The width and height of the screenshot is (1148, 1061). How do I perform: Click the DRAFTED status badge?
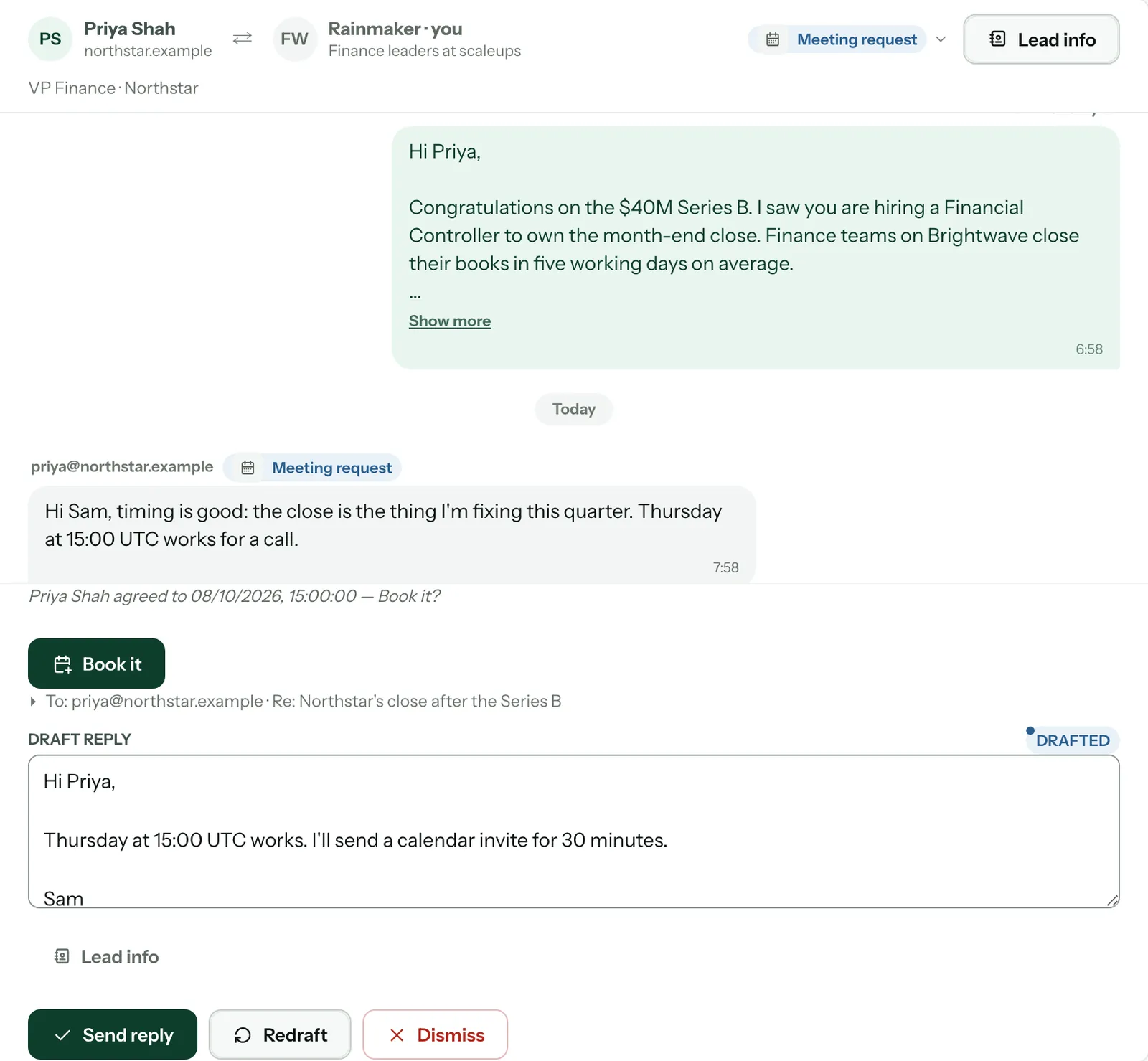(x=1073, y=740)
